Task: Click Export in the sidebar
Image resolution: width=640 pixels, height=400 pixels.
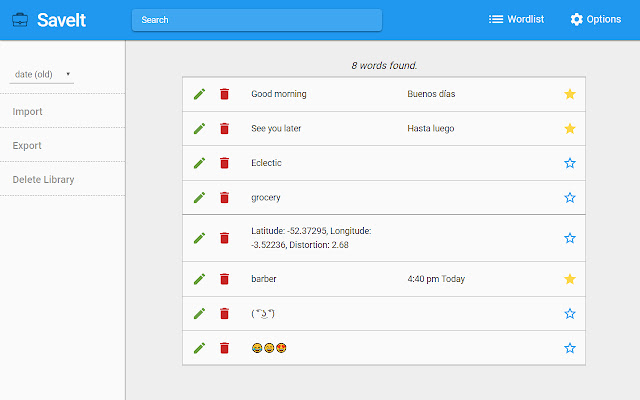Action: (x=27, y=145)
